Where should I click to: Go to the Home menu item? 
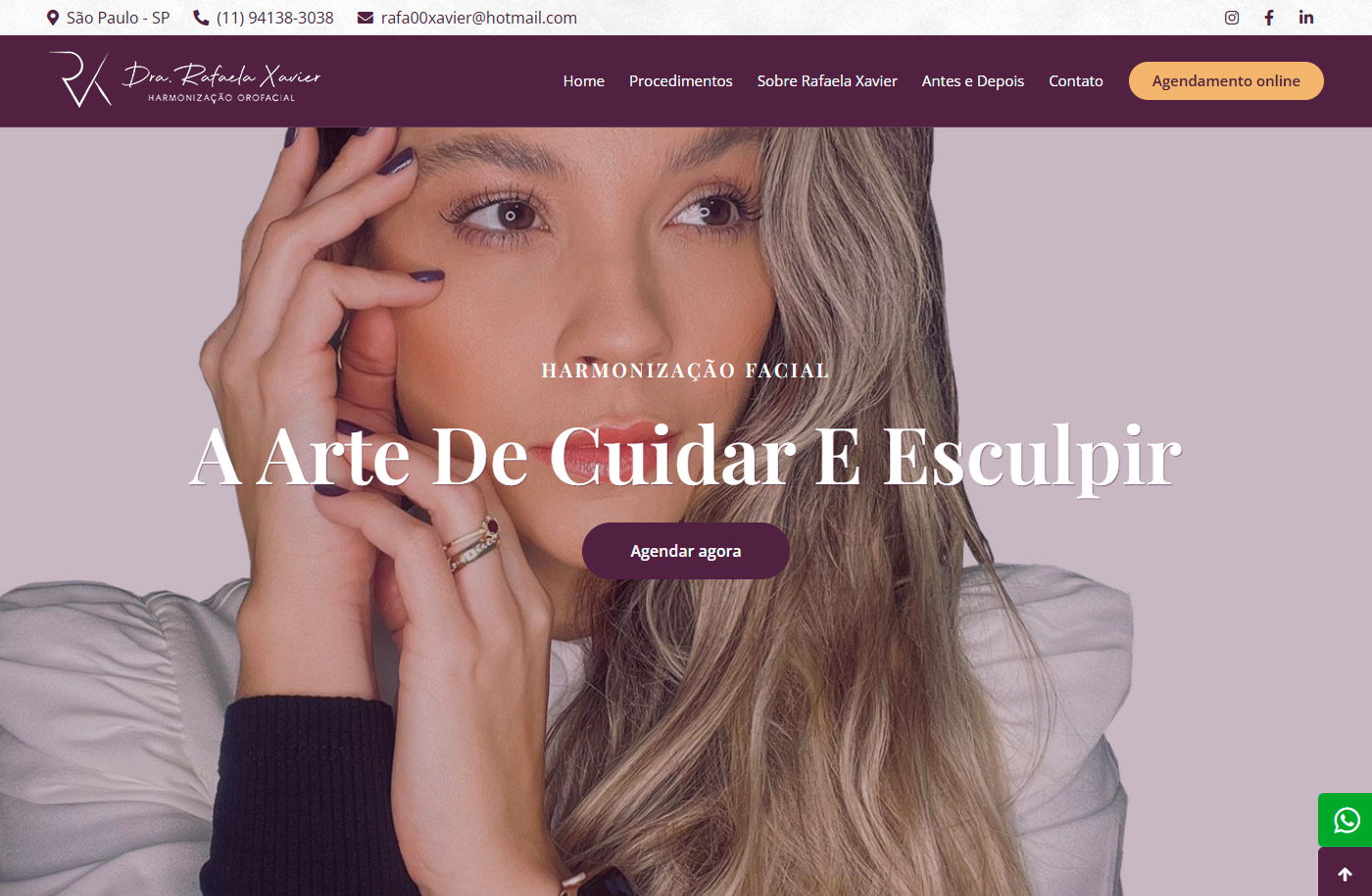tap(584, 81)
